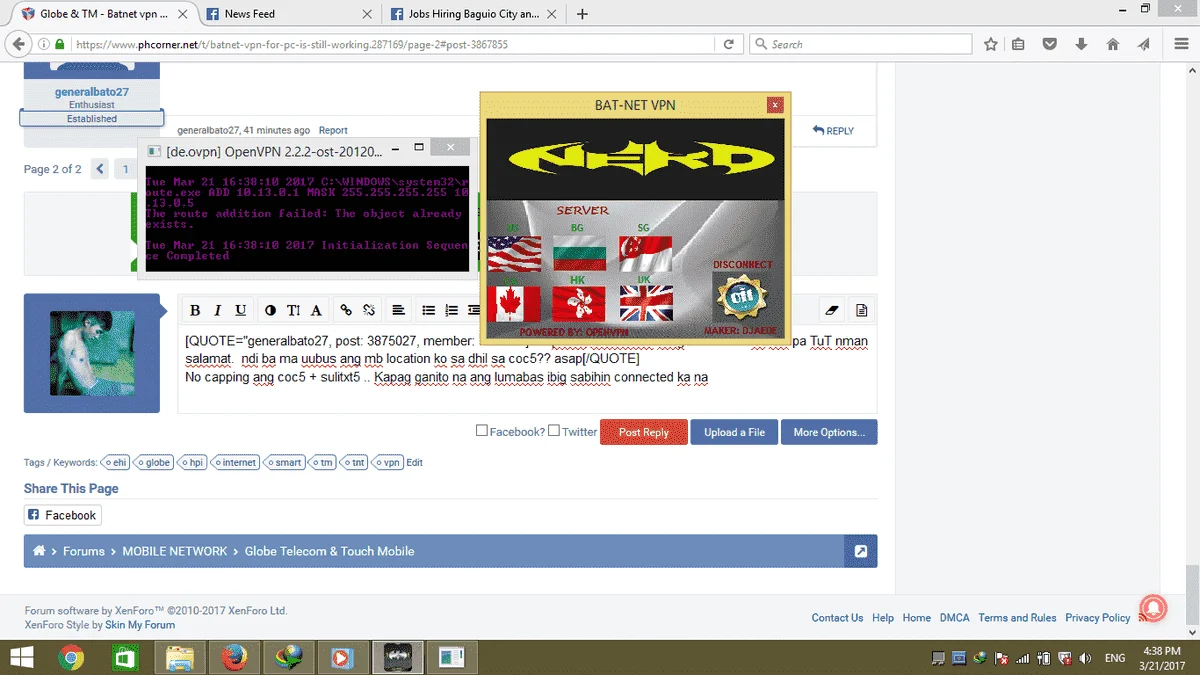This screenshot has width=1200, height=675.
Task: Apply underline formatting in reply editor
Action: (241, 310)
